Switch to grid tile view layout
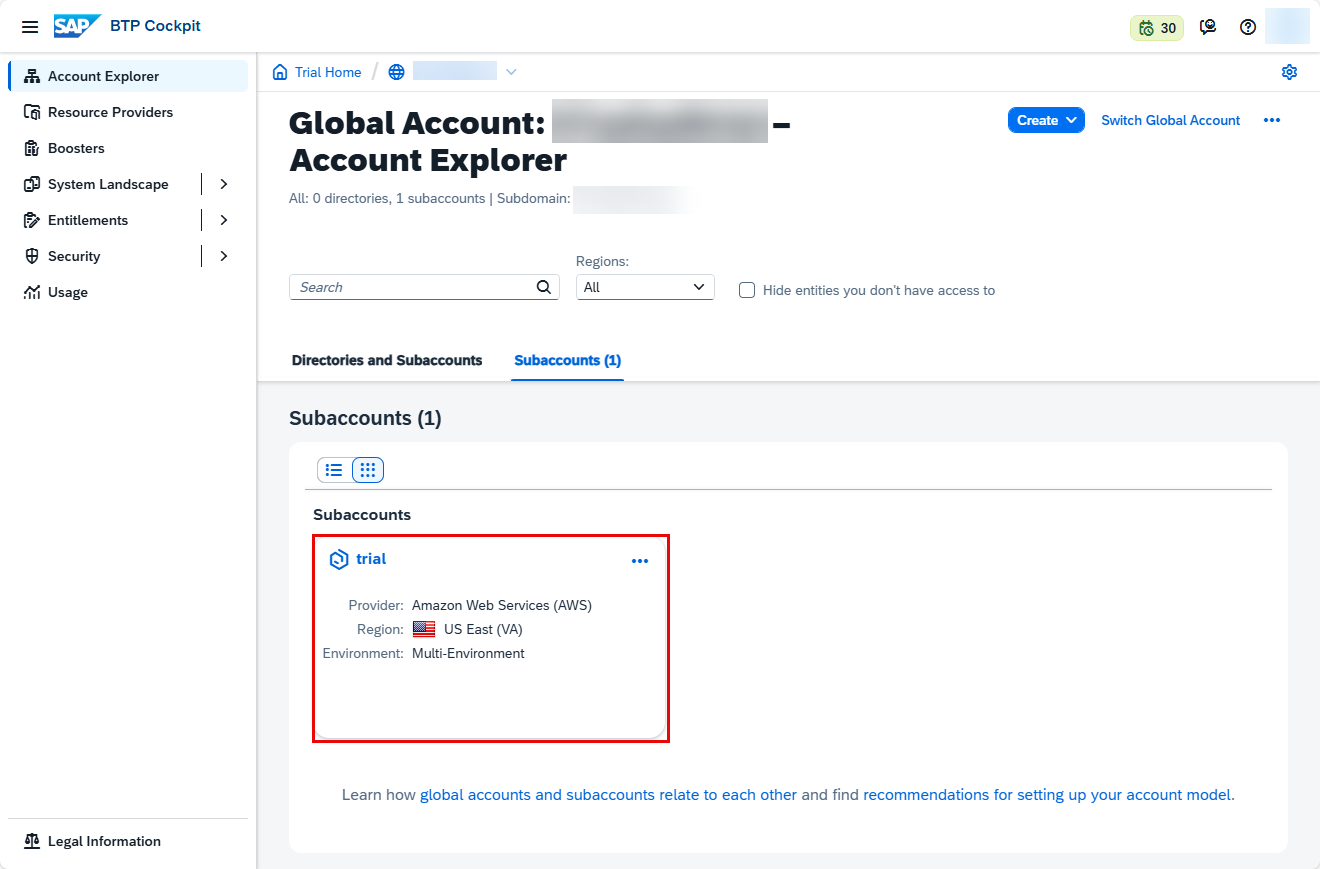This screenshot has height=869, width=1320. pos(368,470)
